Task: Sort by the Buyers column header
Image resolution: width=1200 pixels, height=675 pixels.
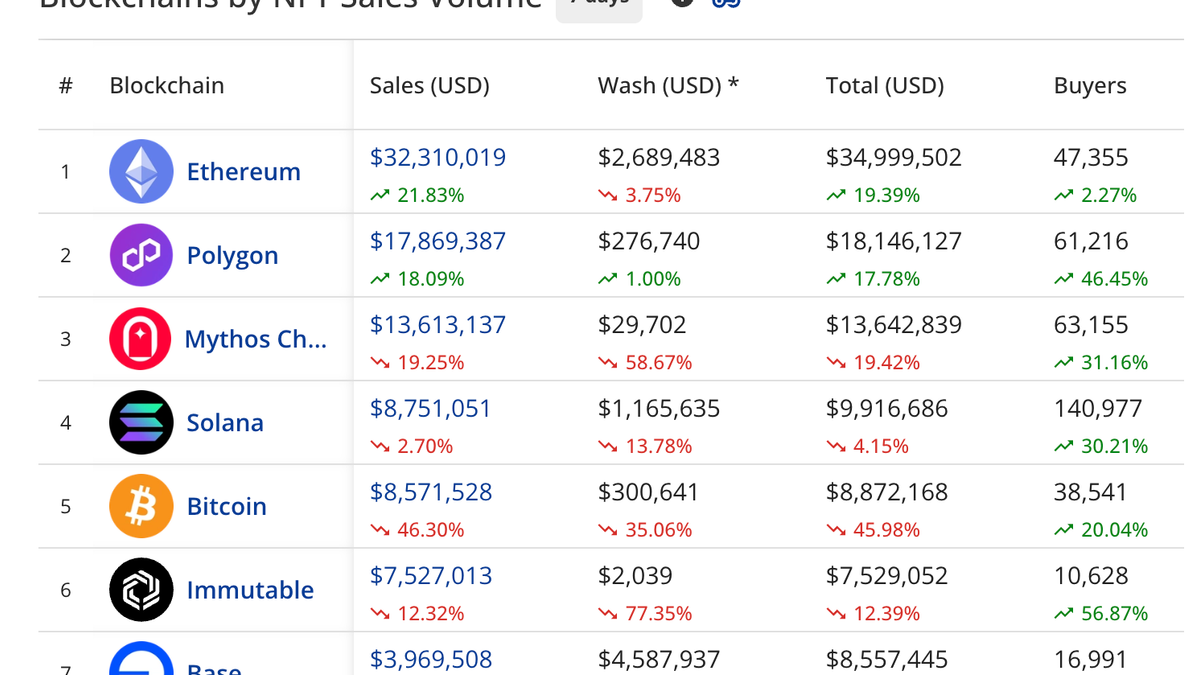Action: click(1090, 85)
